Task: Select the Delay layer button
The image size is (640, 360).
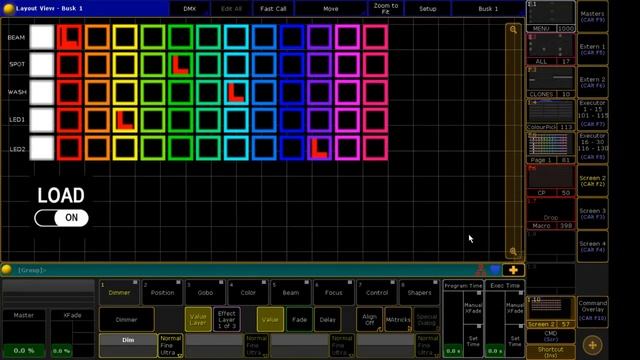Action: pyautogui.click(x=327, y=319)
